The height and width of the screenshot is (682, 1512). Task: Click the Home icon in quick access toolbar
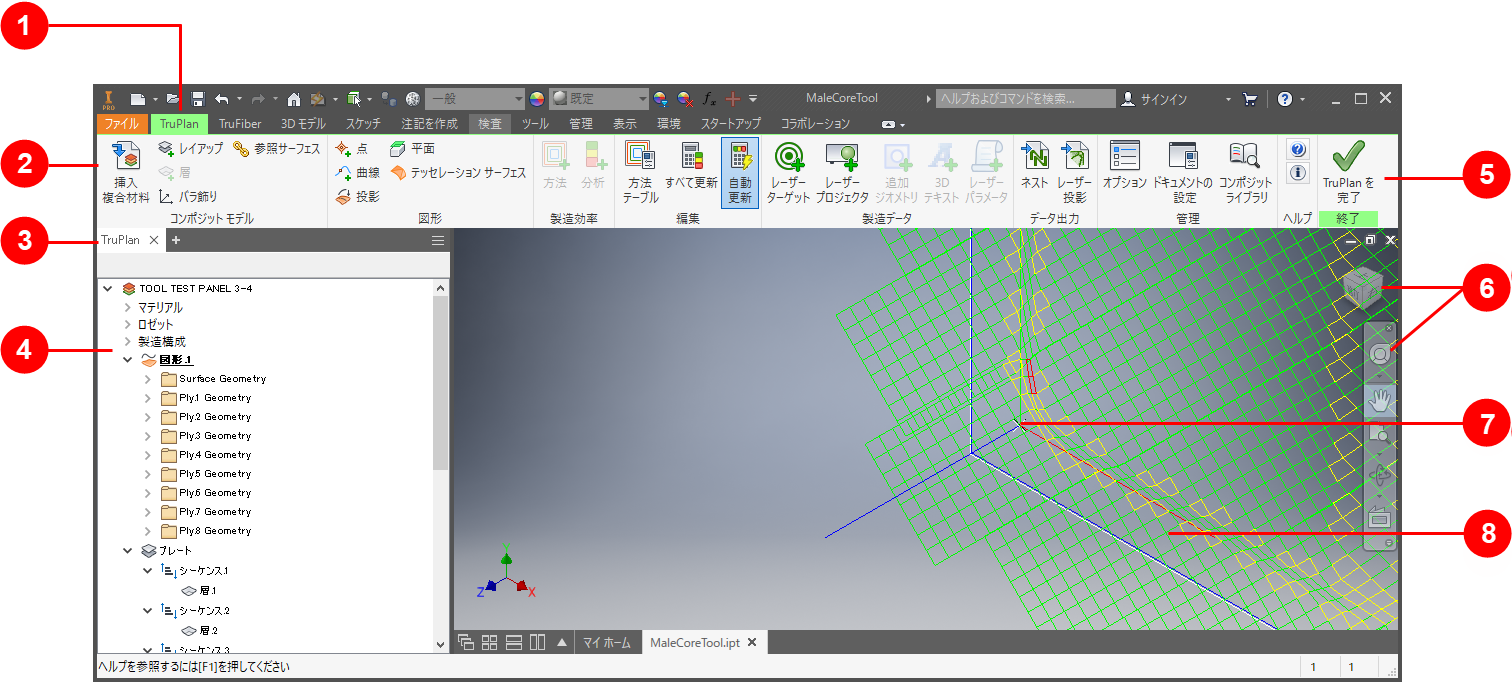coord(294,99)
